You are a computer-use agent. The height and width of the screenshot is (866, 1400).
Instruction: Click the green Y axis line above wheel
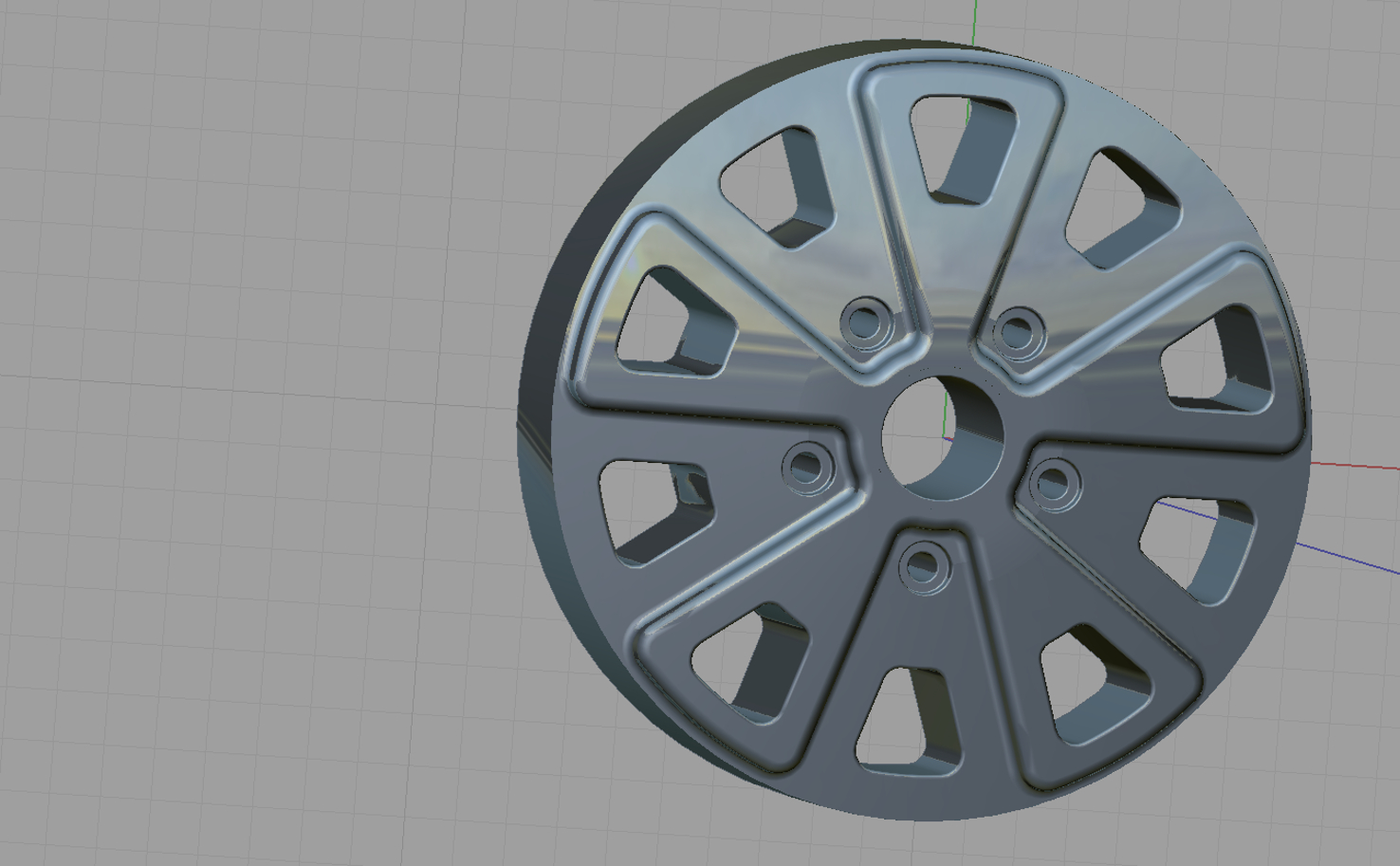[x=974, y=23]
